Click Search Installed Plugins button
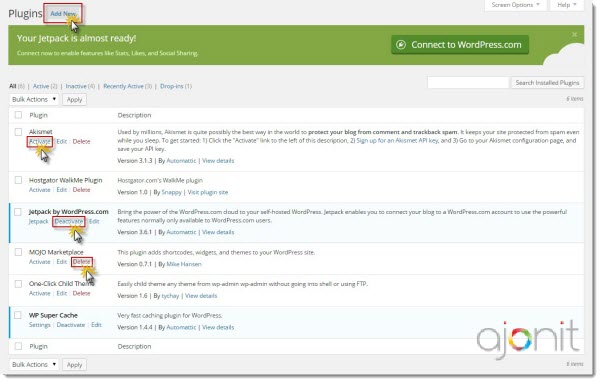This screenshot has height=382, width=600. [x=547, y=82]
